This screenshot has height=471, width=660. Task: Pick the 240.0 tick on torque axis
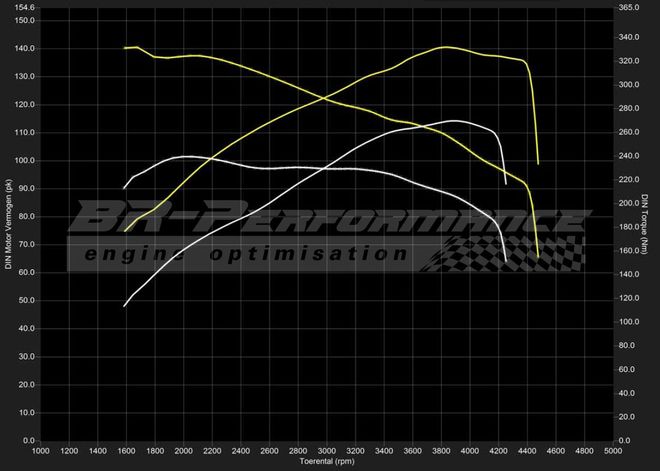pos(629,156)
